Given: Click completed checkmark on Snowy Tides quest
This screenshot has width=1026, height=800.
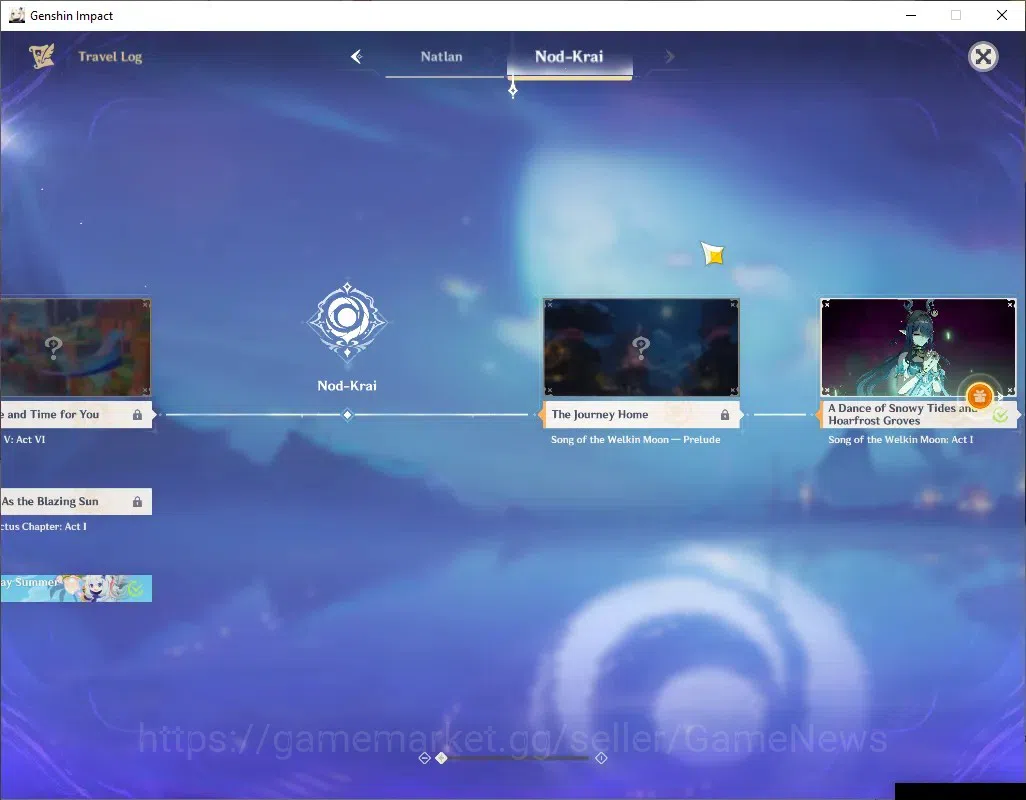Looking at the screenshot, I should click(x=1000, y=415).
